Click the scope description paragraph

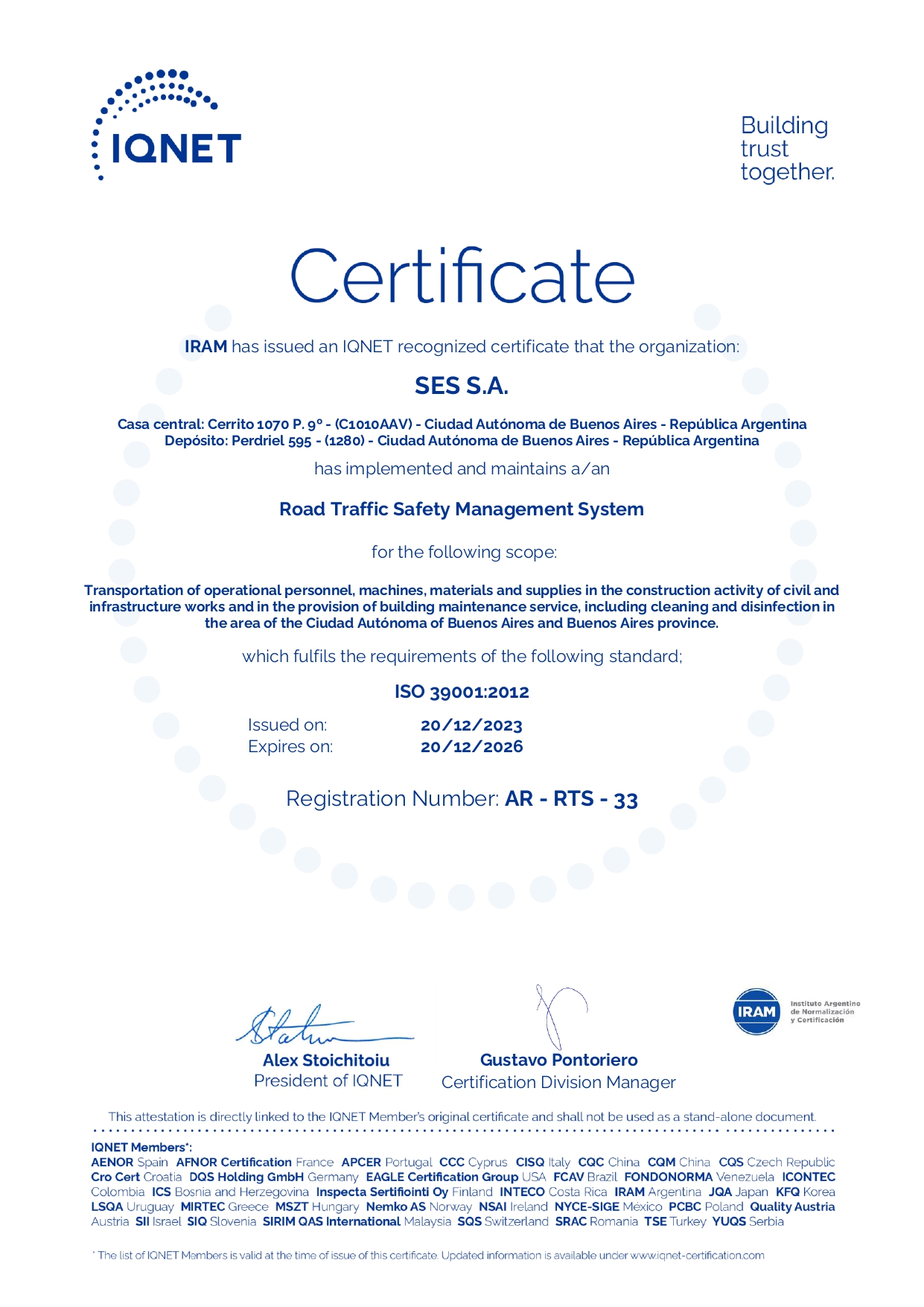coord(462,606)
